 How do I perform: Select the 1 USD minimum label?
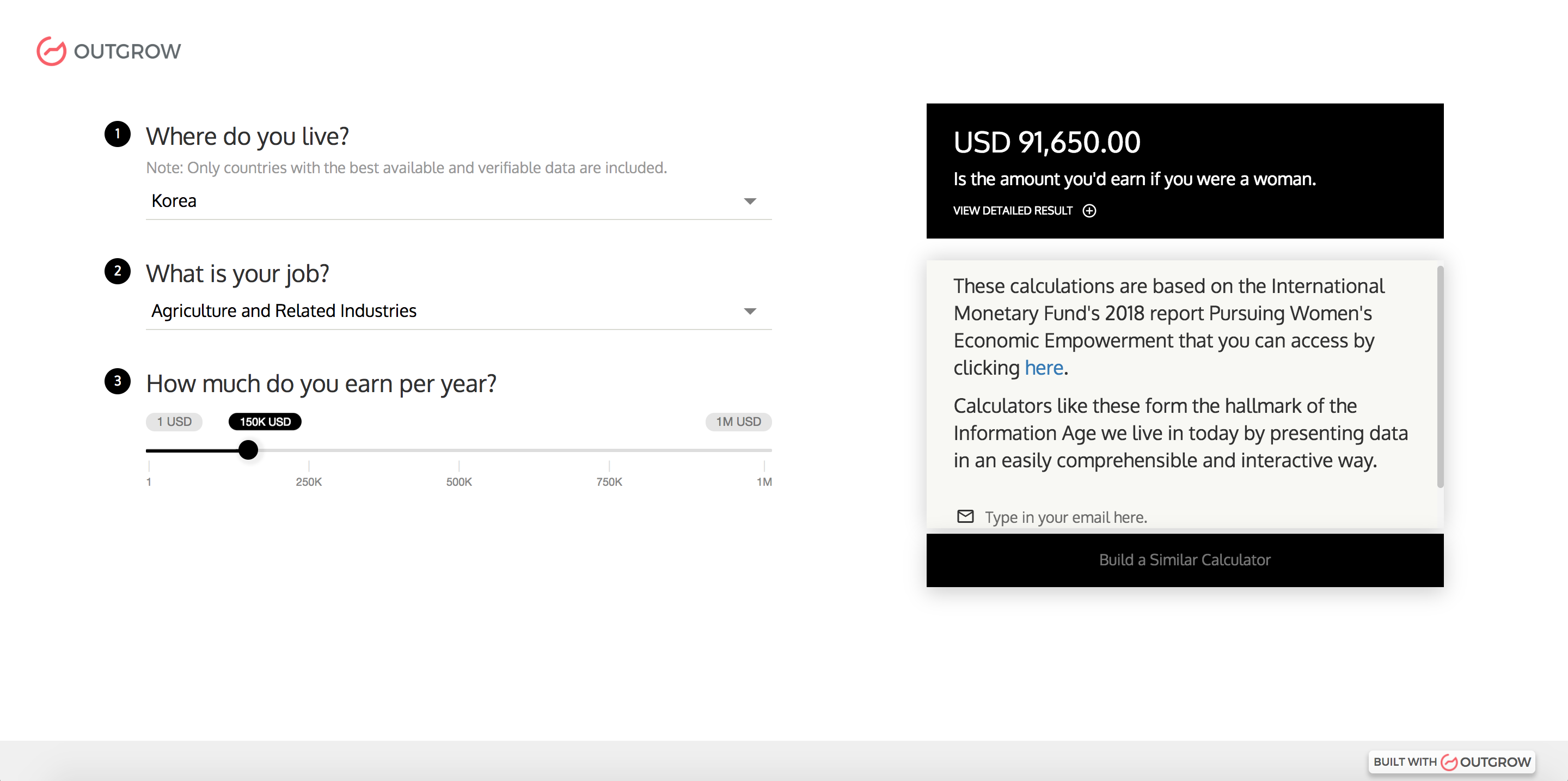(x=174, y=421)
